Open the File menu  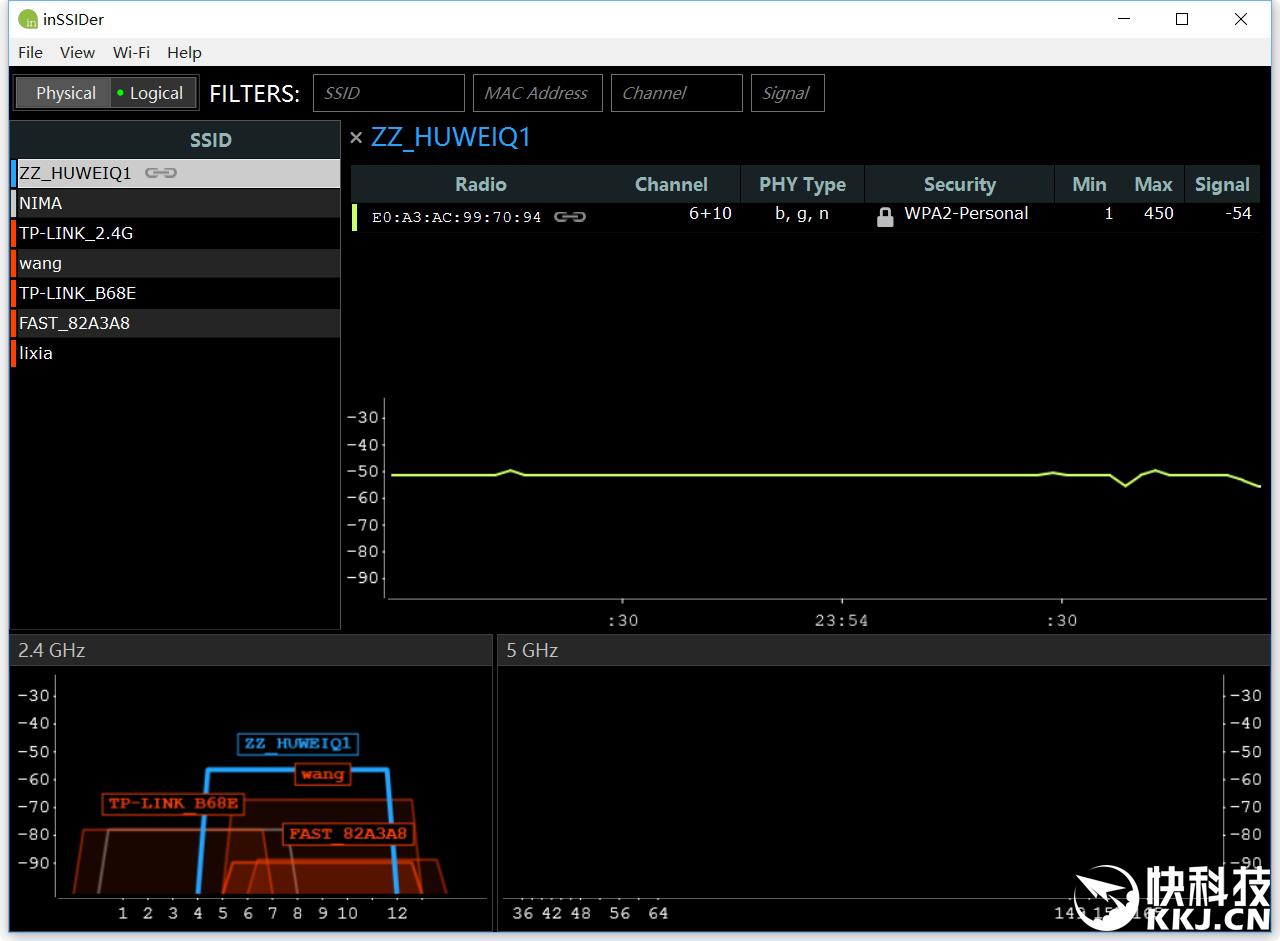point(30,53)
